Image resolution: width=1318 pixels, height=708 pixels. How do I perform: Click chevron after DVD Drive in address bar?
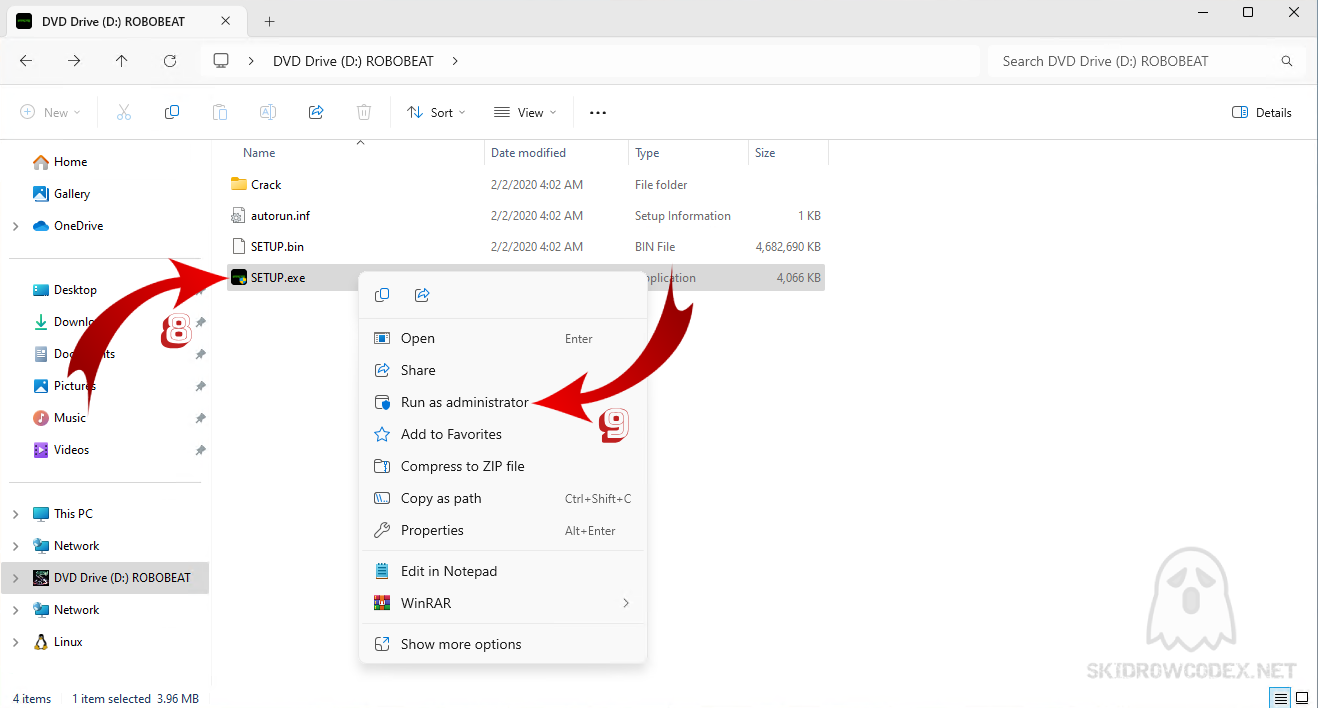pos(455,61)
